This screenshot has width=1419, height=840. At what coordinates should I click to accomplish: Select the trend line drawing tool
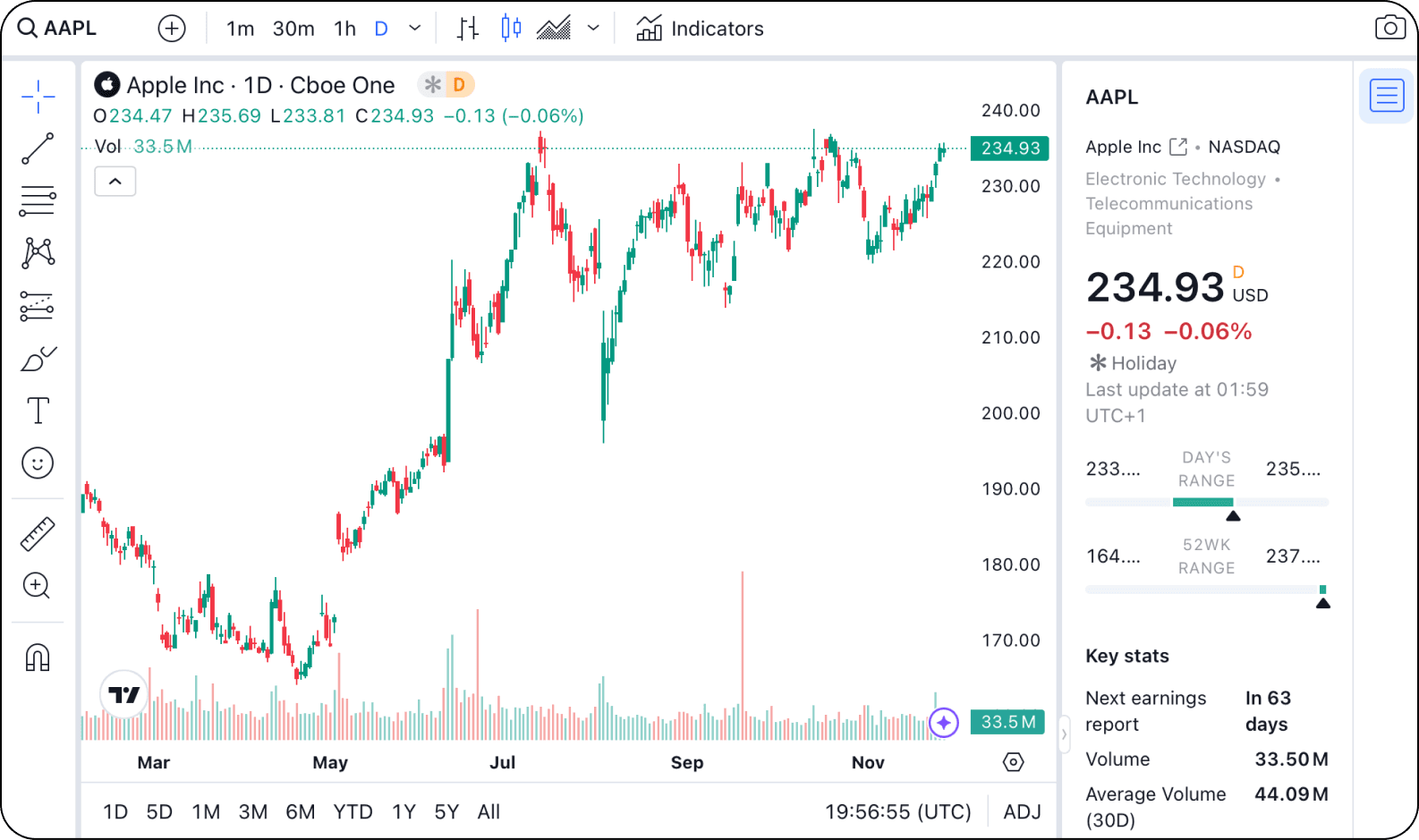(38, 148)
